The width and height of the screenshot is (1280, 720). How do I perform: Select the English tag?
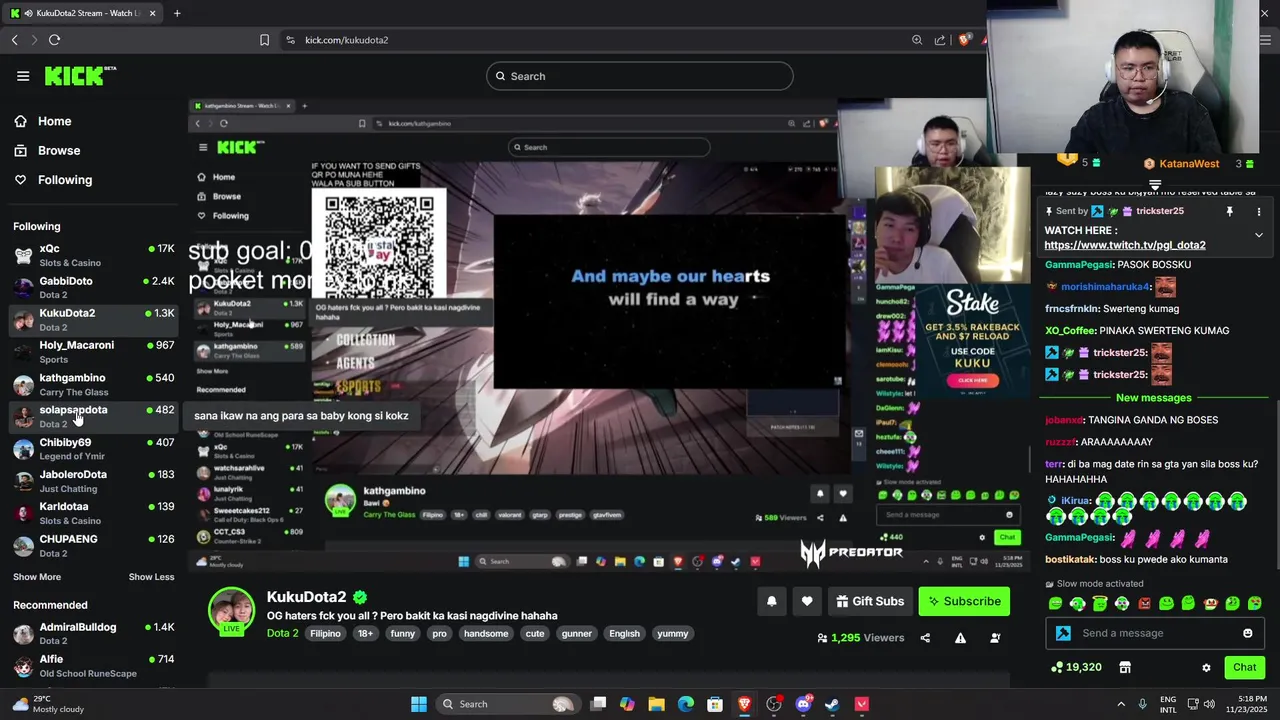[x=624, y=633]
